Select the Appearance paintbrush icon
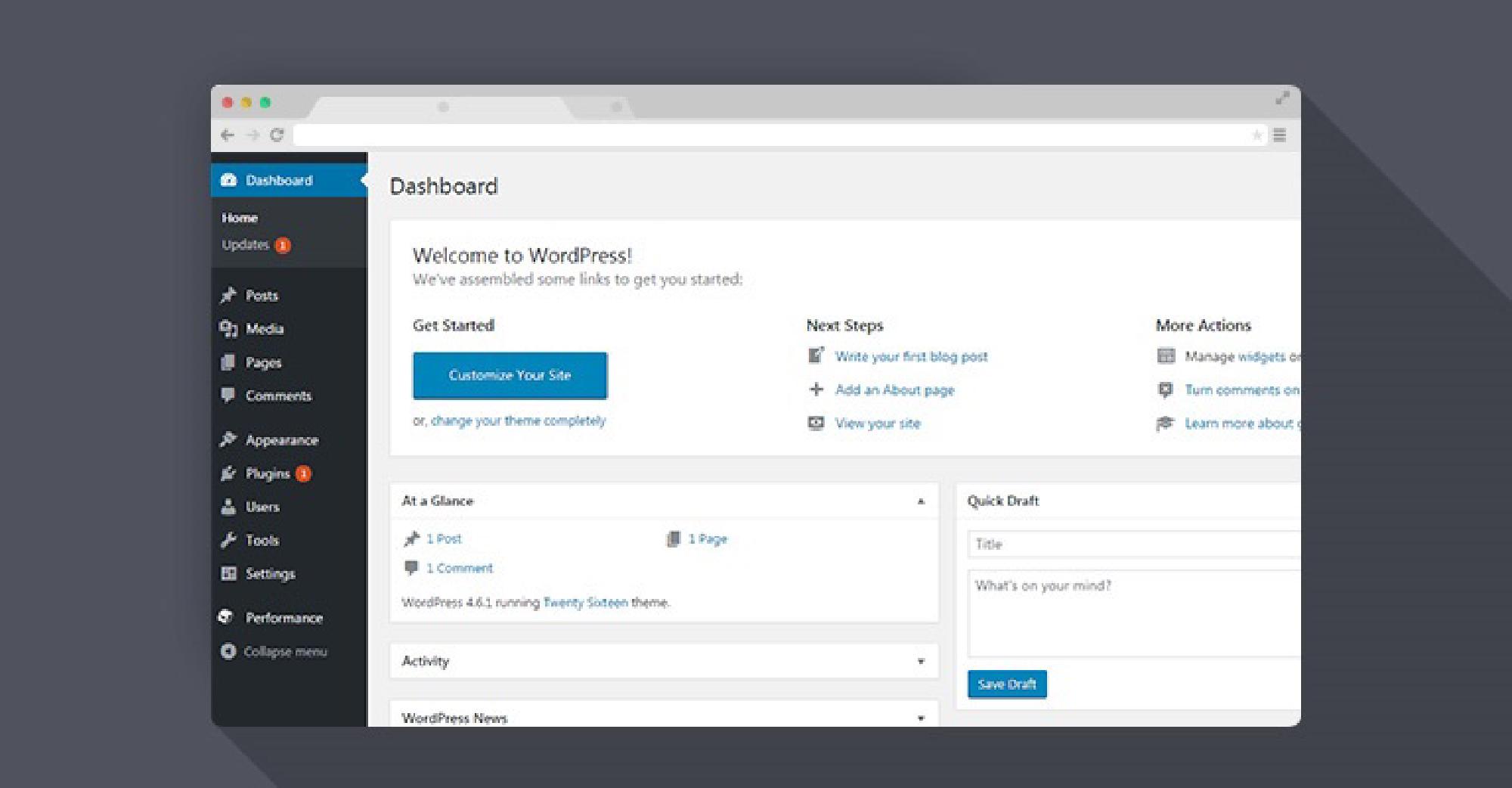Image resolution: width=1512 pixels, height=788 pixels. tap(228, 439)
